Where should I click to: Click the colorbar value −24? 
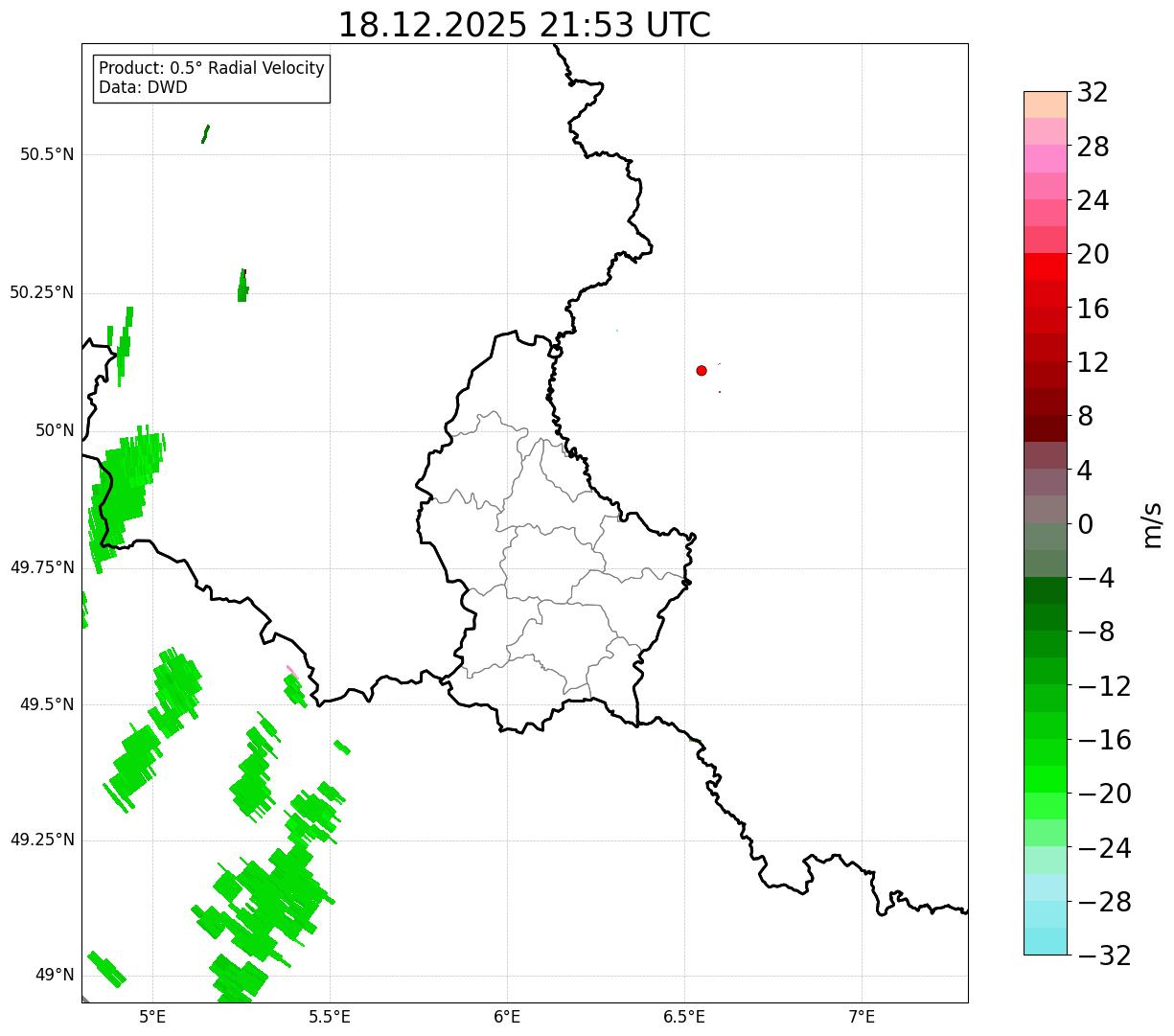tap(1104, 848)
